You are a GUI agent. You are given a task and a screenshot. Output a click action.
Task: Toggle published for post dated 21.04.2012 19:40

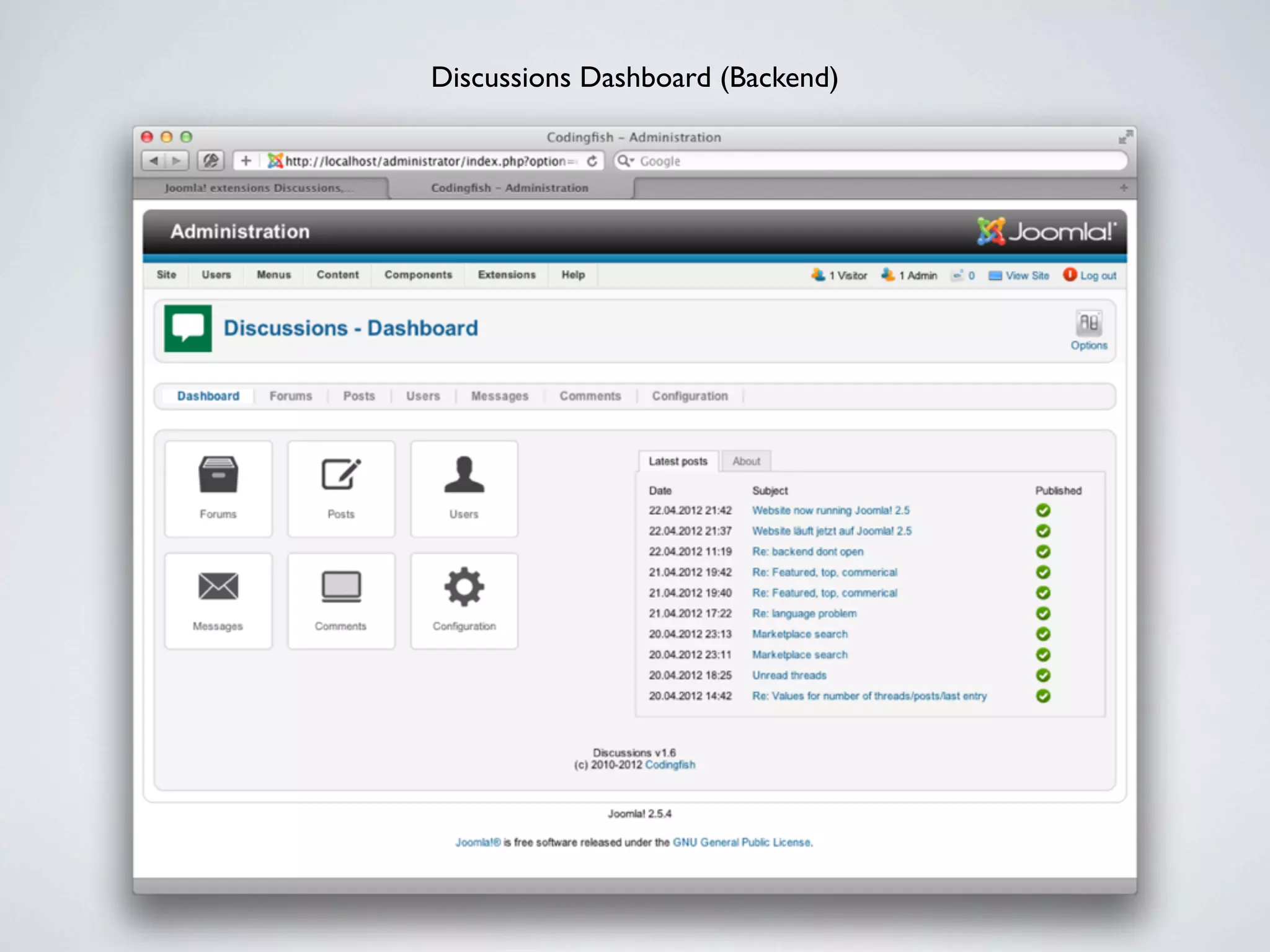tap(1043, 593)
